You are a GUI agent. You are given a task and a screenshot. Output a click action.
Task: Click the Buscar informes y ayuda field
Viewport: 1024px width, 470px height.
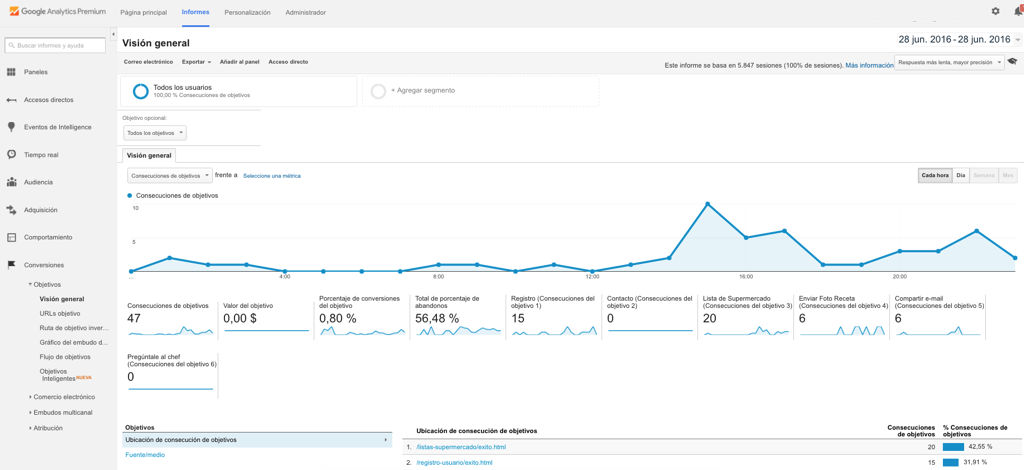click(56, 45)
